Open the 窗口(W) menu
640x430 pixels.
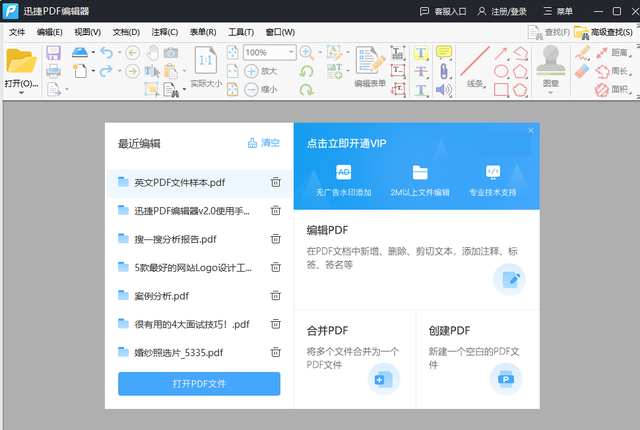pos(280,32)
